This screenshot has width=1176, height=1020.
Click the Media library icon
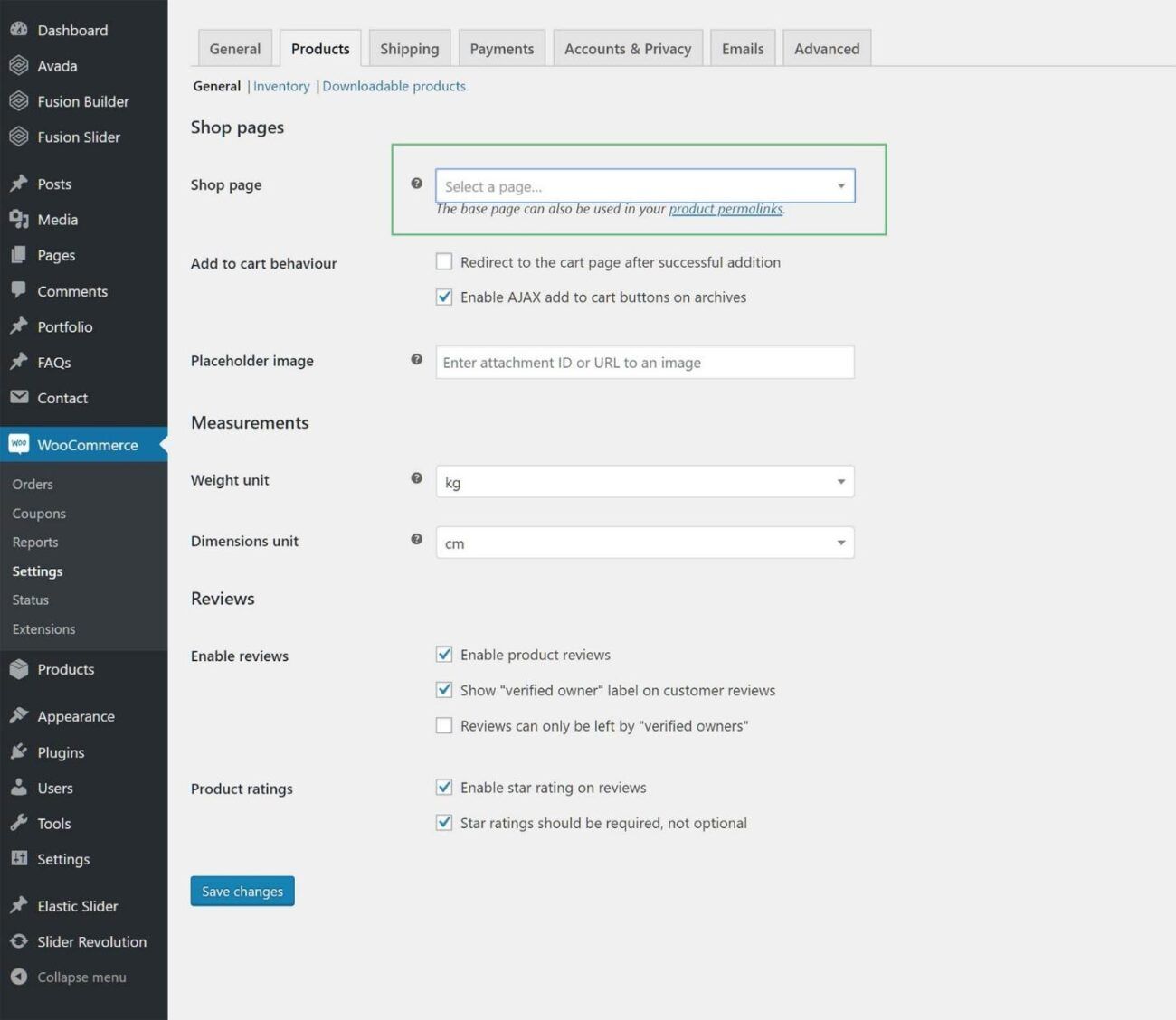[x=19, y=219]
